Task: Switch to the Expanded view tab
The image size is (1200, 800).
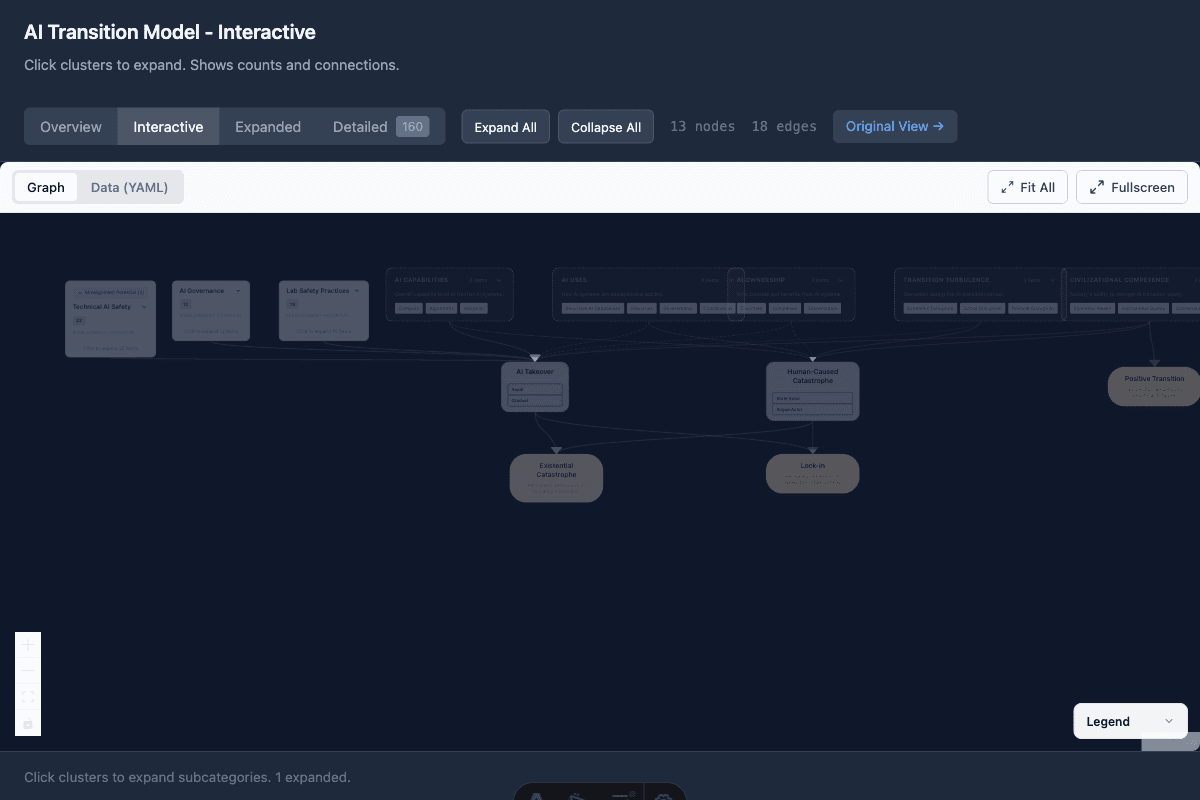Action: click(268, 126)
